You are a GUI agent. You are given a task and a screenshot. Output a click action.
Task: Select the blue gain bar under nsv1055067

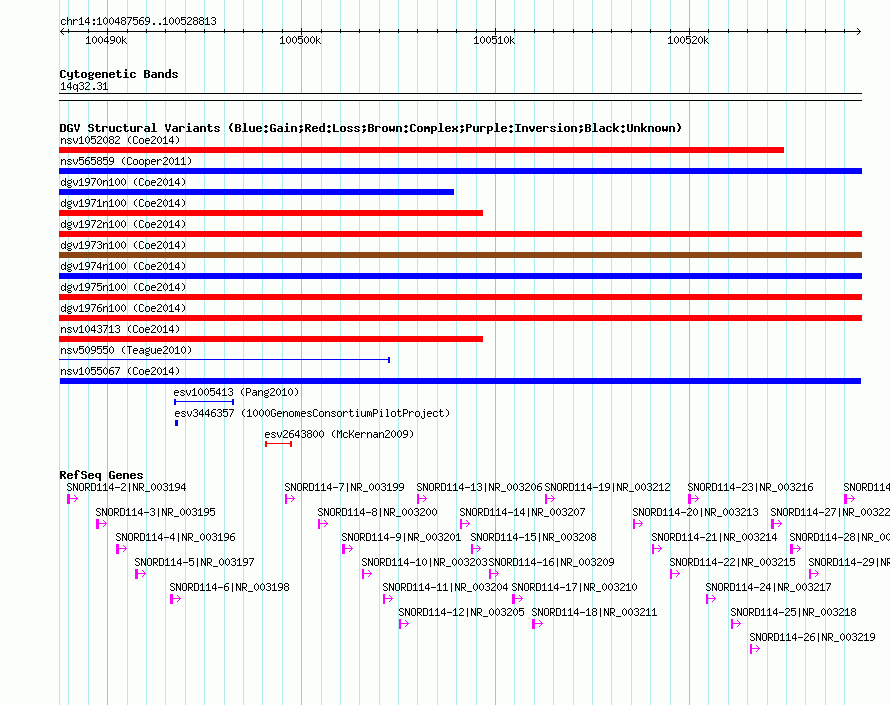click(x=460, y=381)
